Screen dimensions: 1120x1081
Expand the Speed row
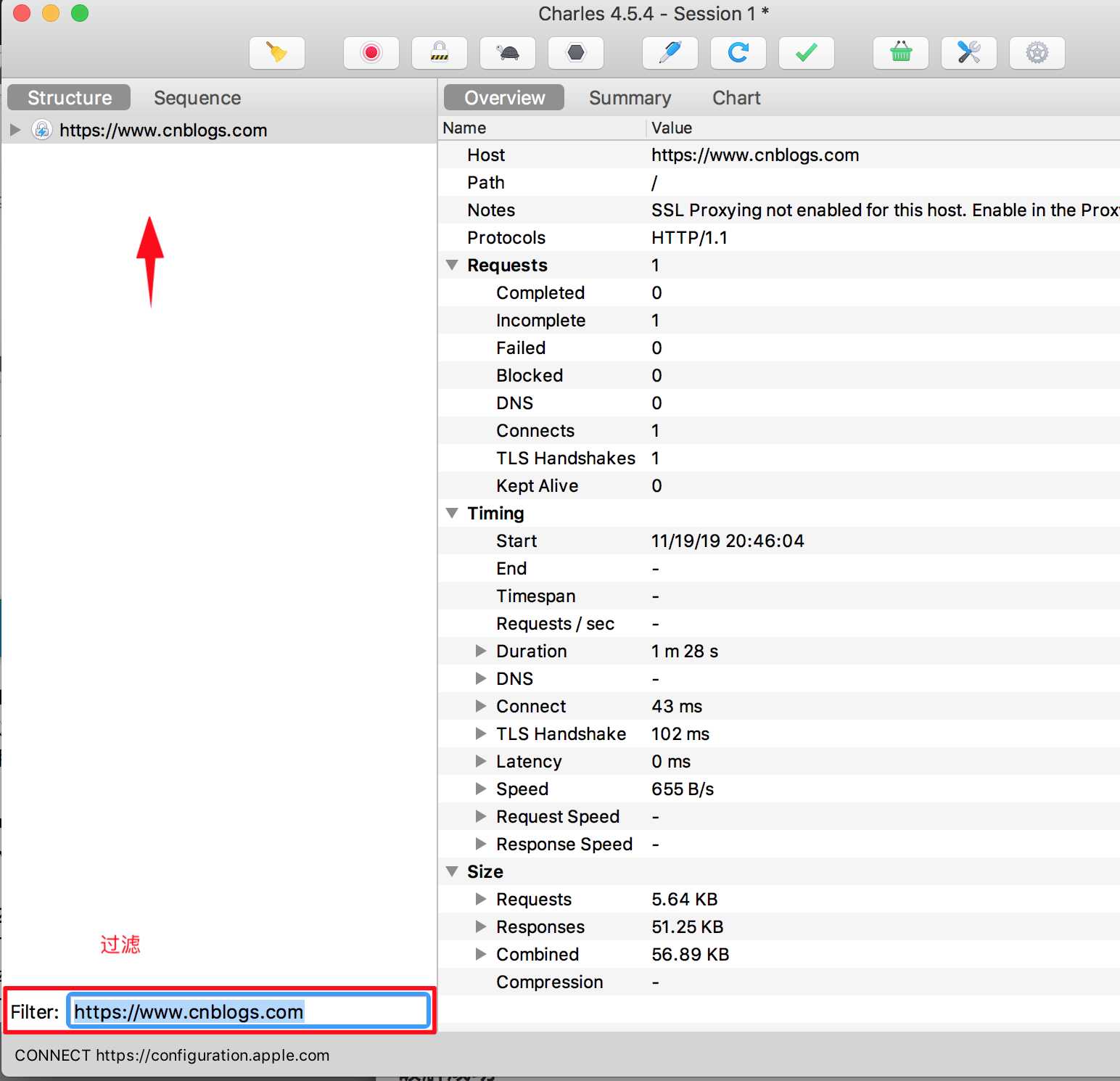pos(480,789)
